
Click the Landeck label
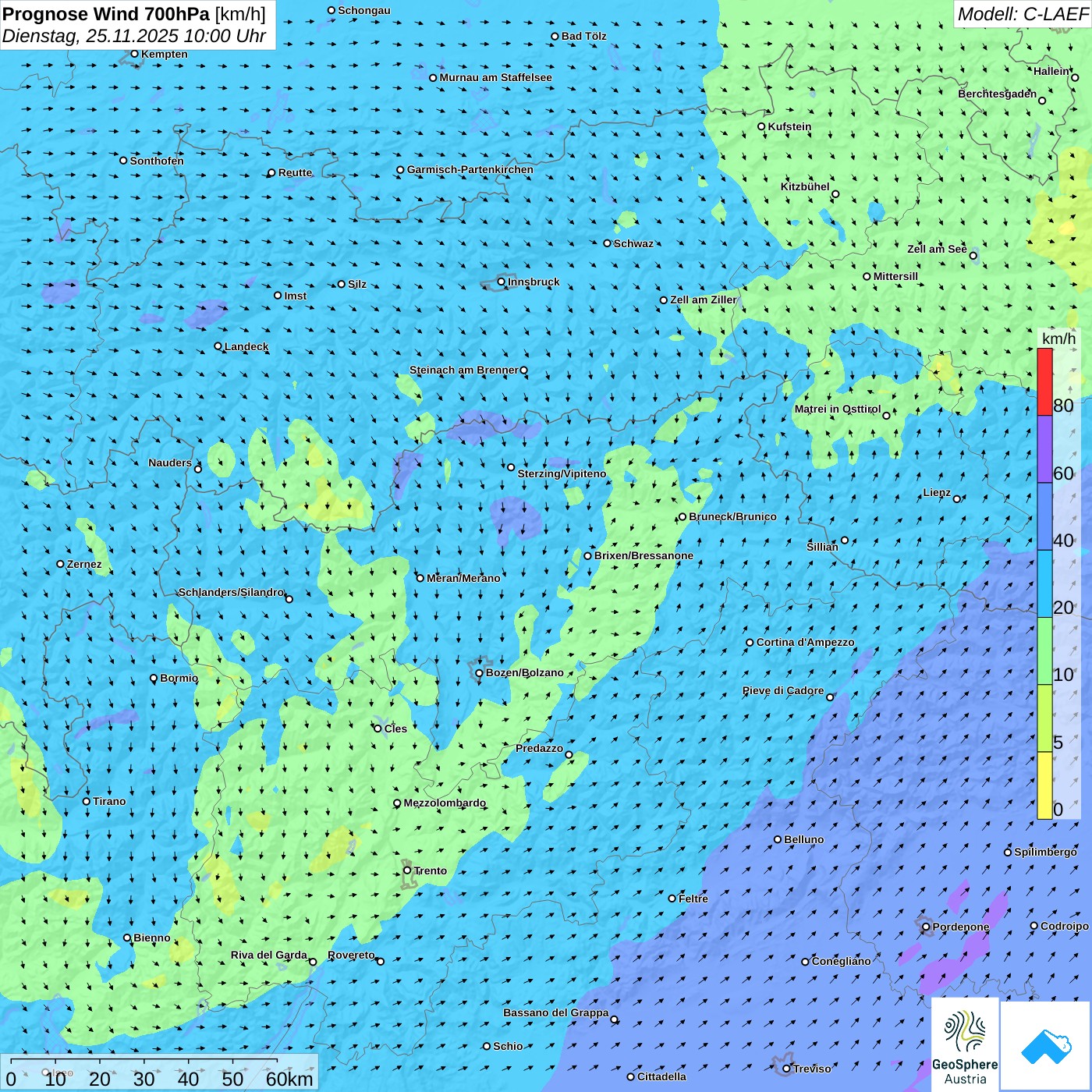click(x=246, y=346)
